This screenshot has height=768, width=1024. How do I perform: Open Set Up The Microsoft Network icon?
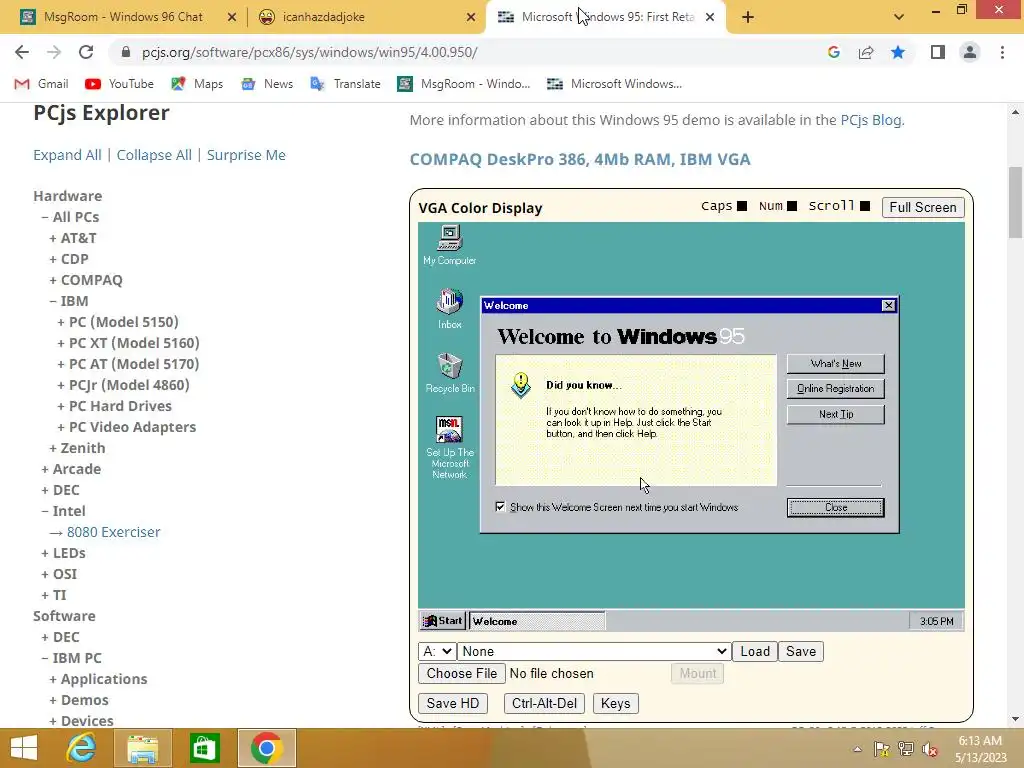point(449,447)
